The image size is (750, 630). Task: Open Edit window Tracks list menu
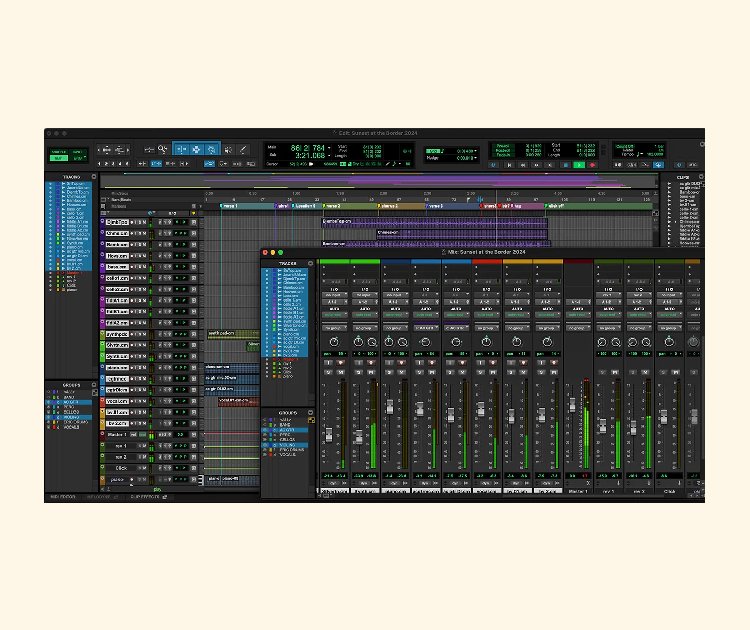coord(94,177)
